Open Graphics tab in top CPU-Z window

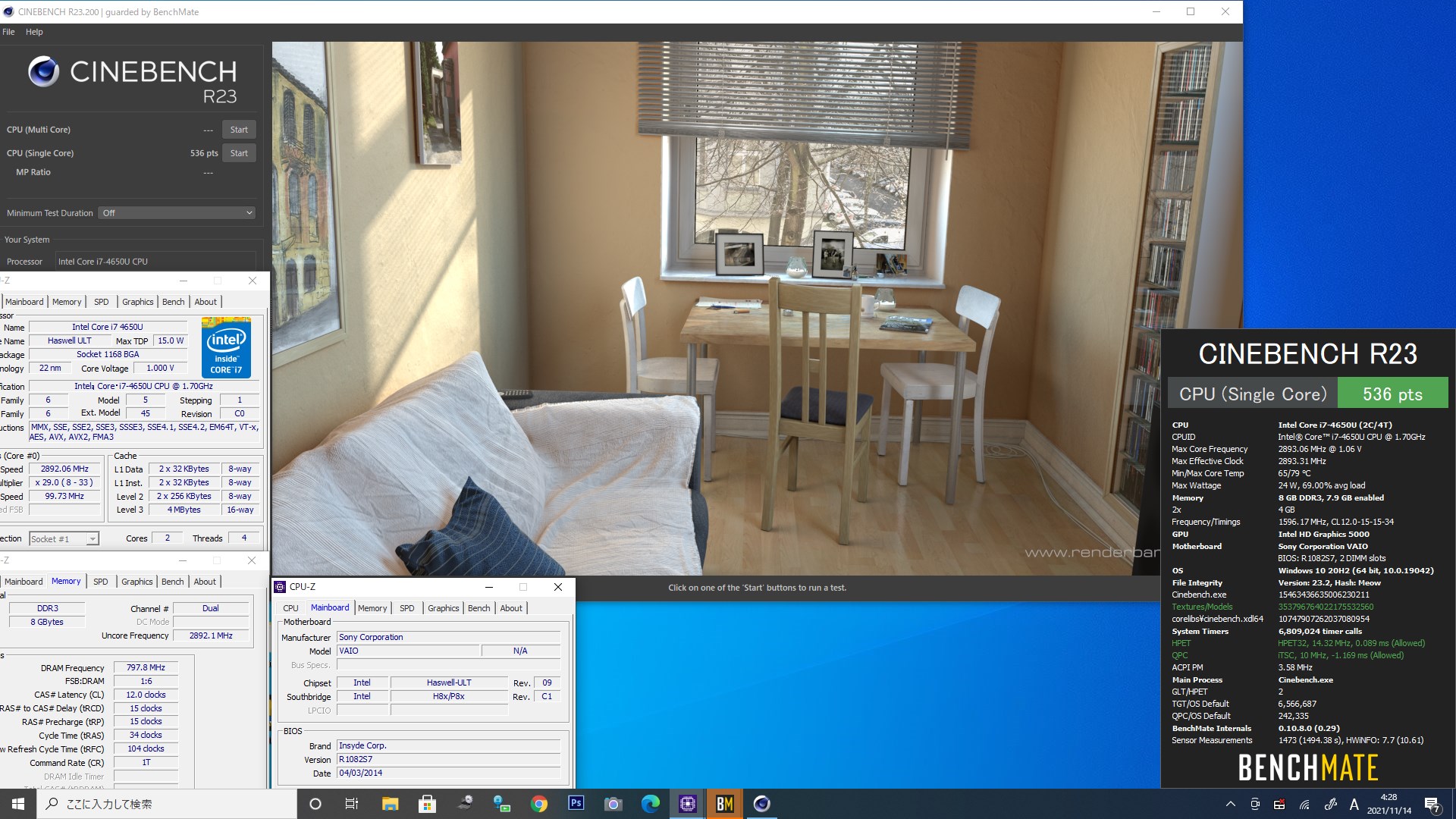(137, 302)
